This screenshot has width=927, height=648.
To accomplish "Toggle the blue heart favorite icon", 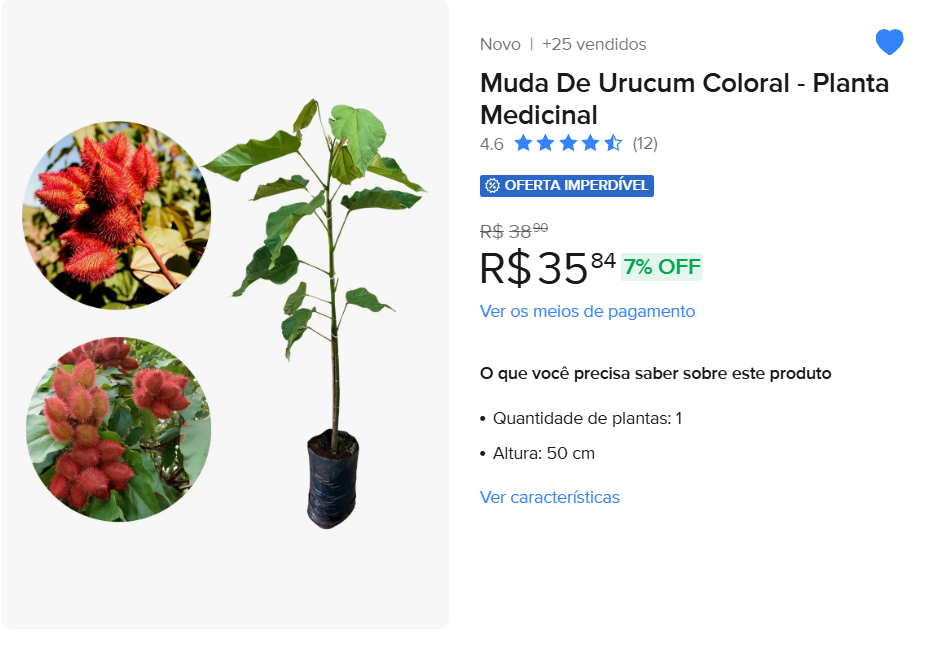I will pyautogui.click(x=889, y=42).
